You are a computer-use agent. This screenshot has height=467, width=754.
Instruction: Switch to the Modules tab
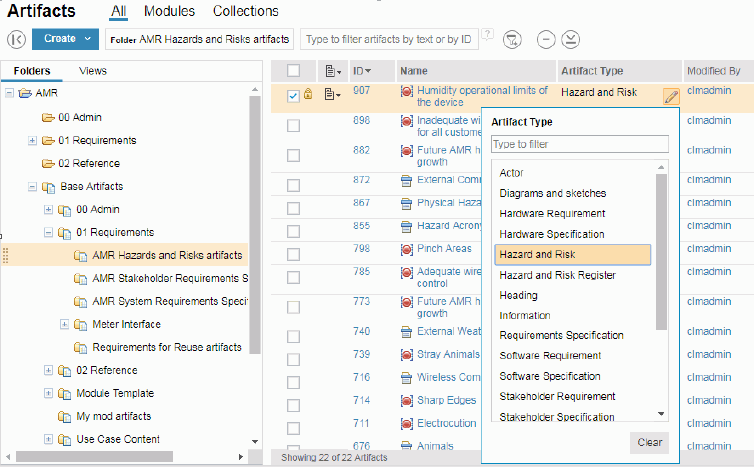[x=169, y=11]
